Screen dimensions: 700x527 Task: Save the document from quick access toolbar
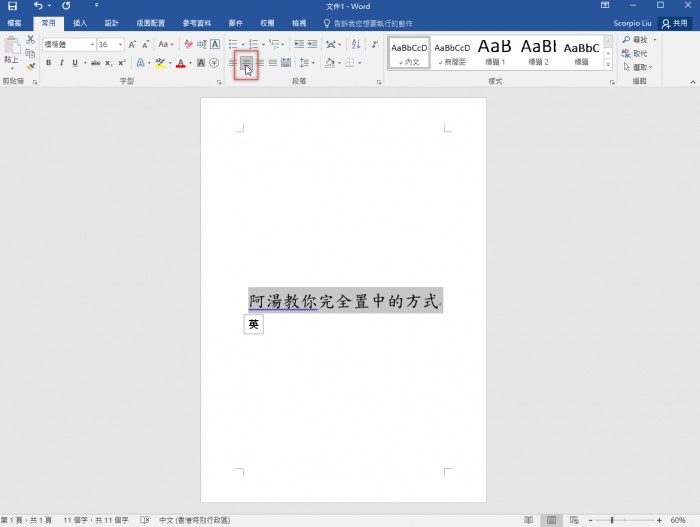point(12,6)
